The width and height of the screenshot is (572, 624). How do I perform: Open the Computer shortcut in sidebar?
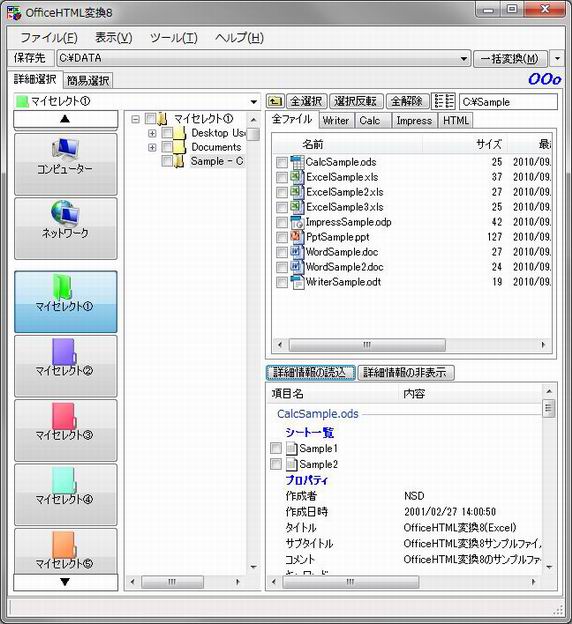tap(66, 164)
